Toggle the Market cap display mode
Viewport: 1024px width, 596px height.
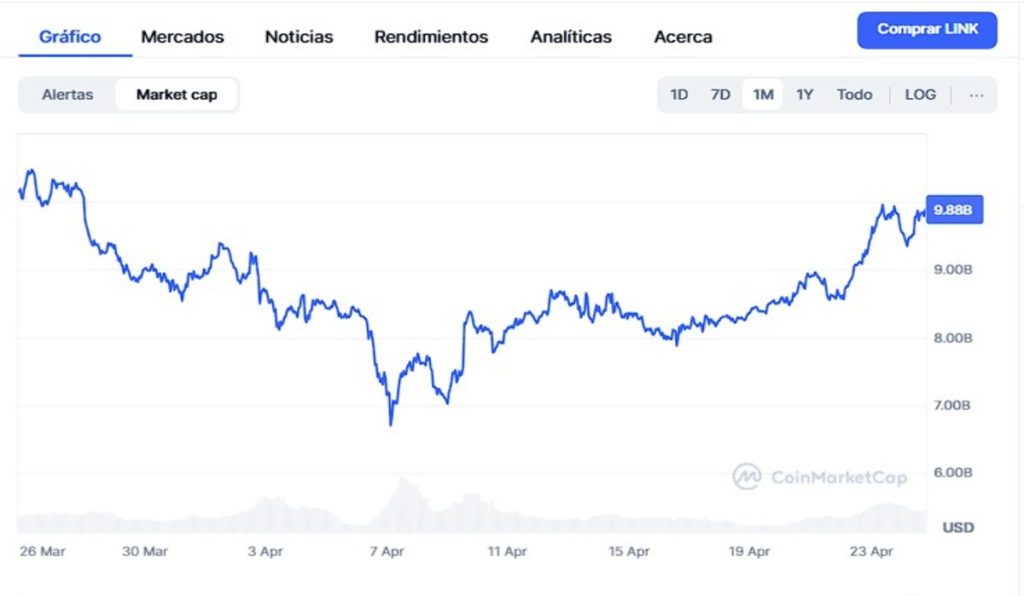coord(177,94)
